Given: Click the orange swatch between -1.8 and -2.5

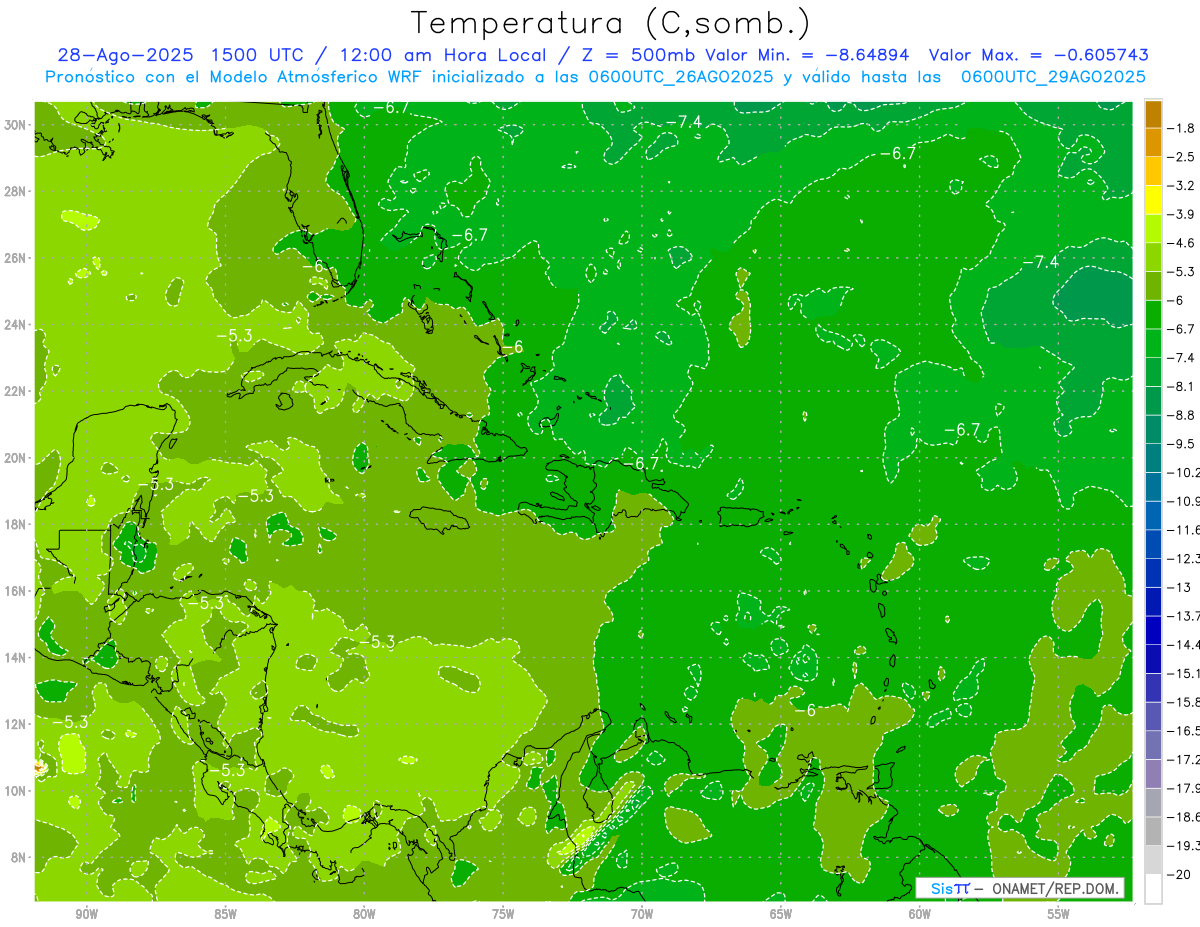Looking at the screenshot, I should (x=1153, y=143).
